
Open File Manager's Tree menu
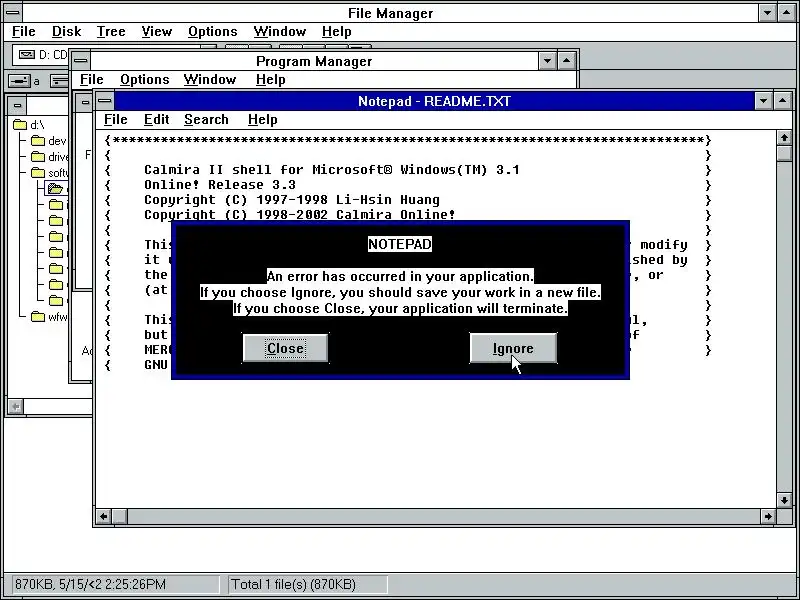(x=111, y=32)
